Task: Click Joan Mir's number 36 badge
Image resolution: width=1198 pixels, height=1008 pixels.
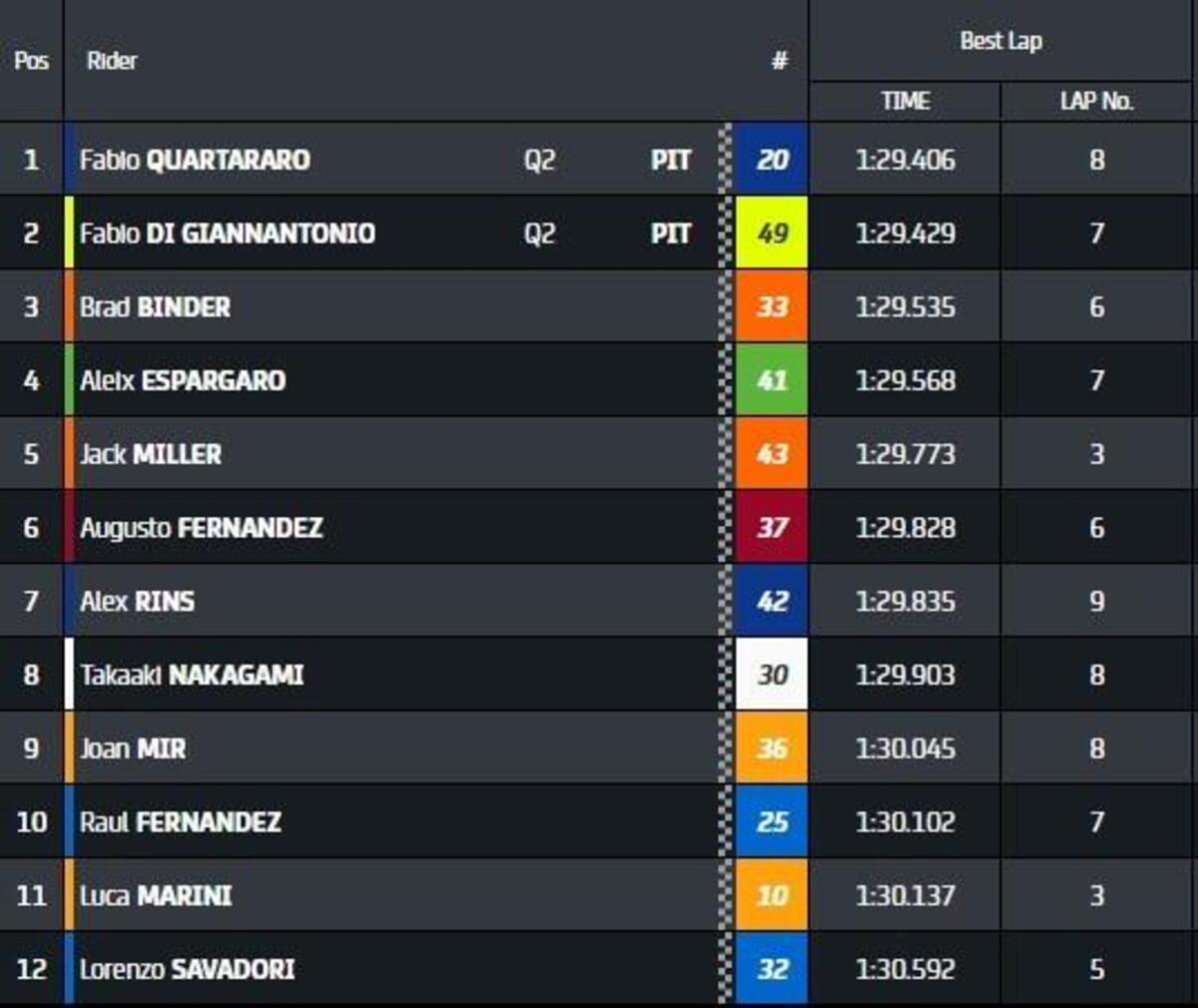Action: [x=772, y=749]
